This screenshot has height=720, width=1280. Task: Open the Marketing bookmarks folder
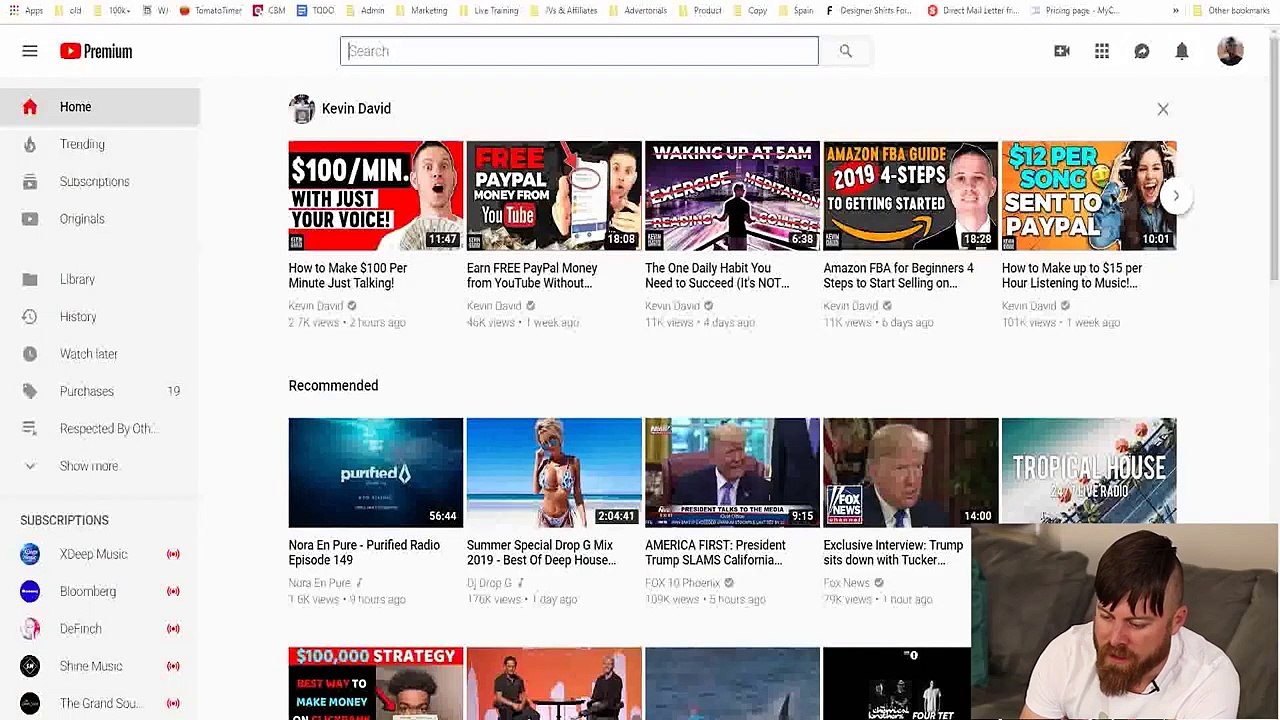pyautogui.click(x=422, y=10)
